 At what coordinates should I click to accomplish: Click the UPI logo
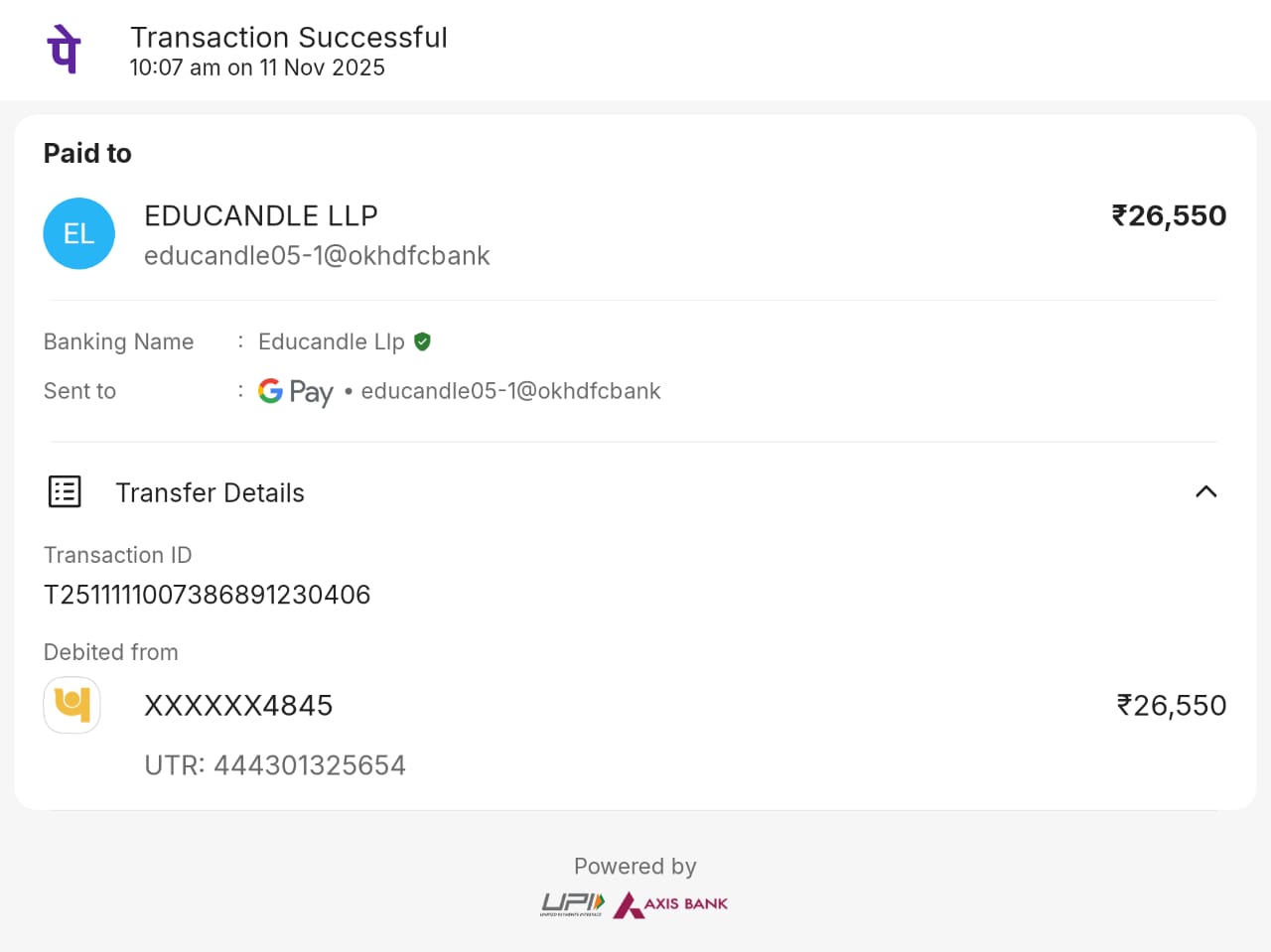pyautogui.click(x=572, y=903)
